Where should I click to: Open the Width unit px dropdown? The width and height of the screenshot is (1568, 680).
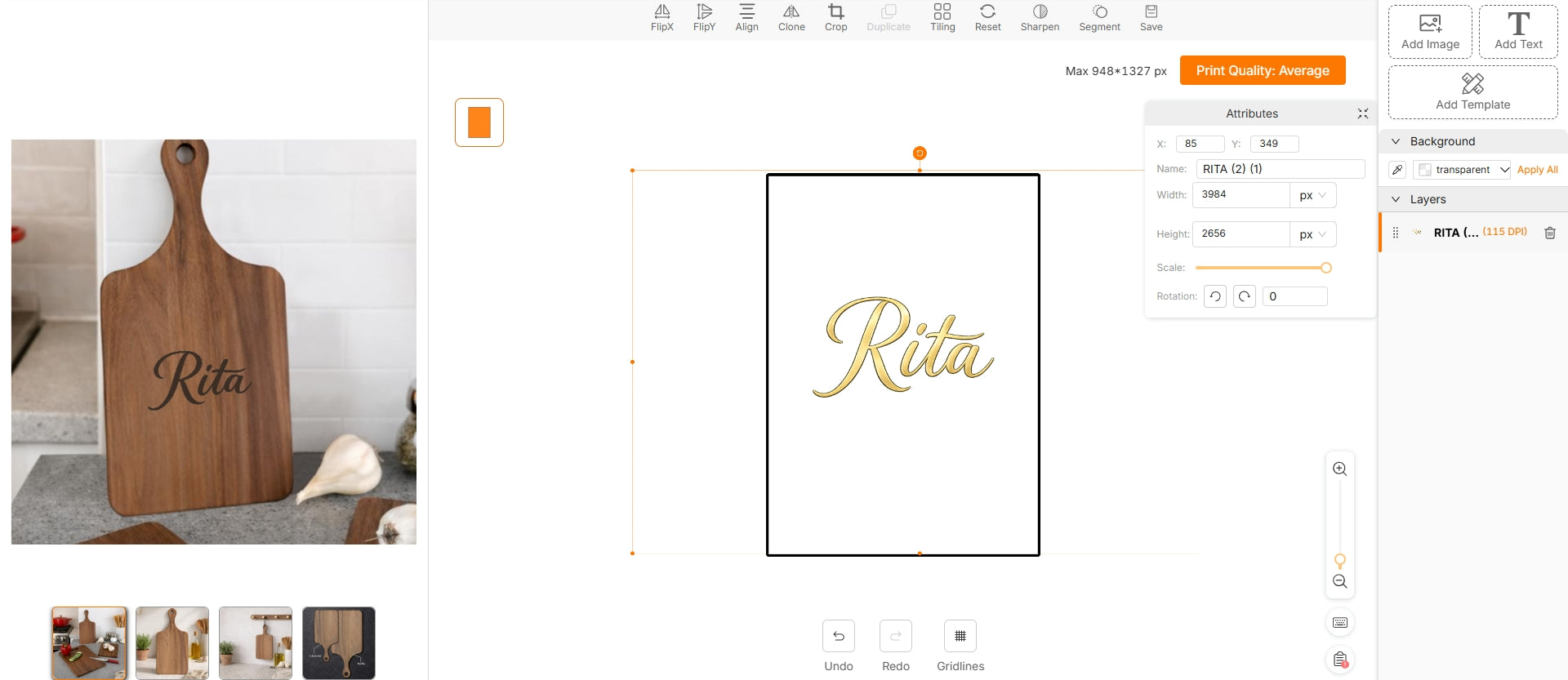[x=1312, y=195]
